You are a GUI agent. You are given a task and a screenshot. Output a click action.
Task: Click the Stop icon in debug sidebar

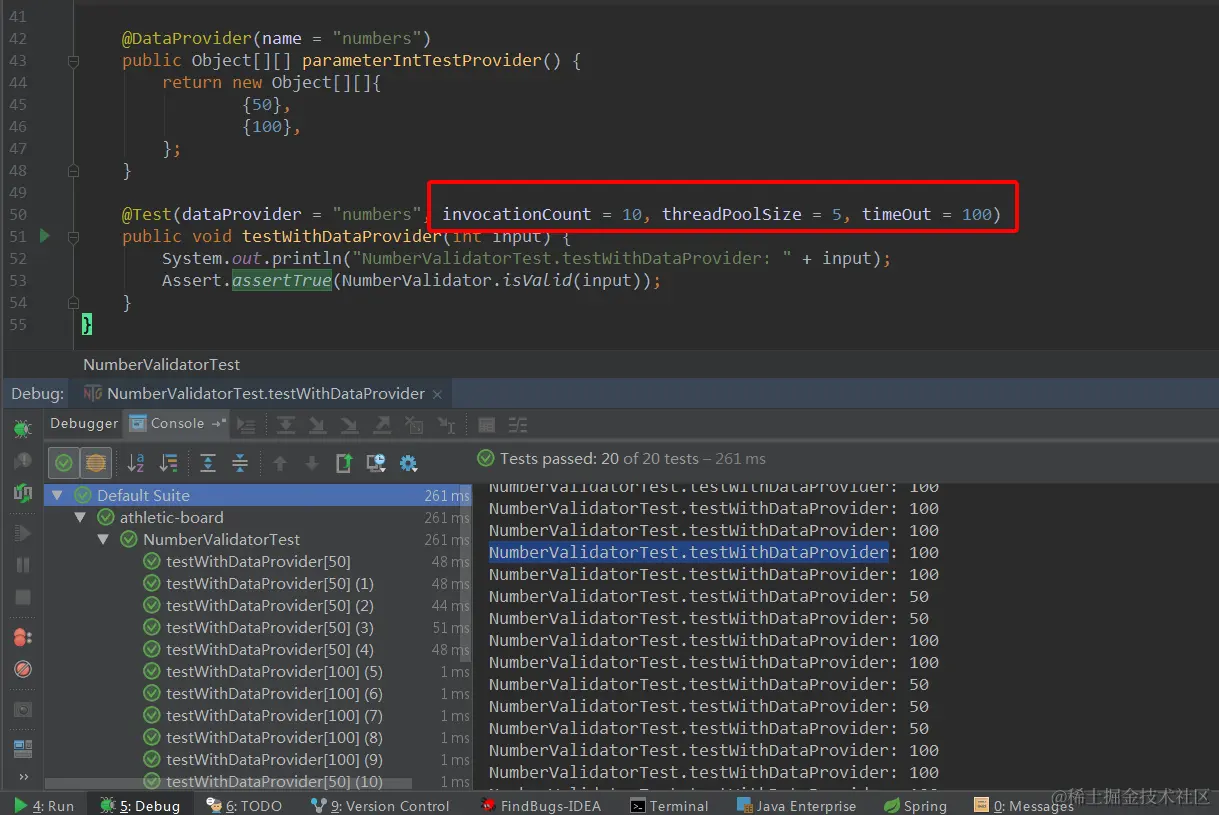(x=22, y=597)
